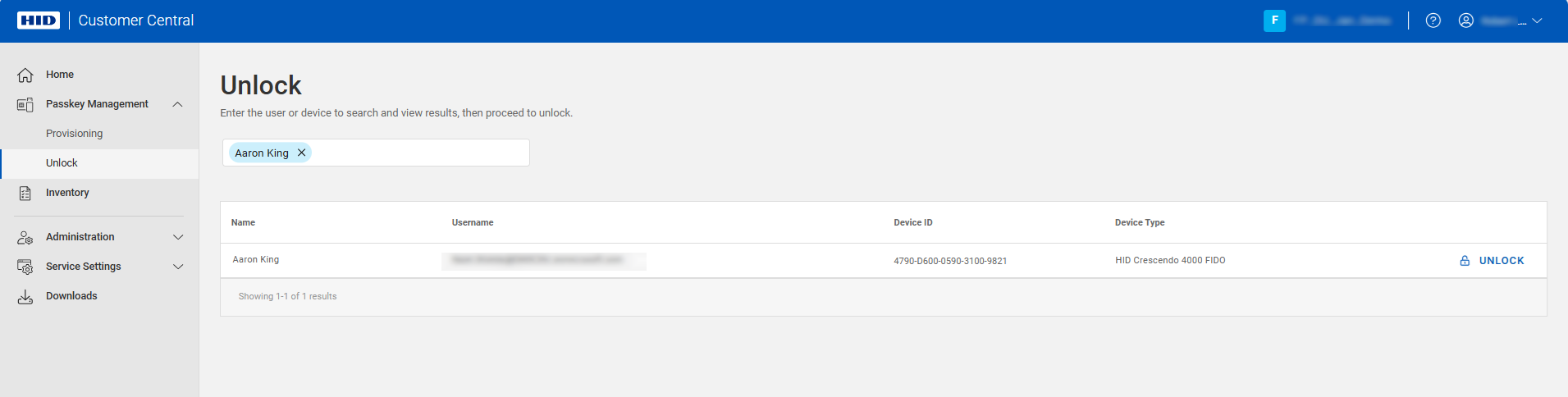
Task: Click the user profile avatar icon
Action: [x=1465, y=21]
